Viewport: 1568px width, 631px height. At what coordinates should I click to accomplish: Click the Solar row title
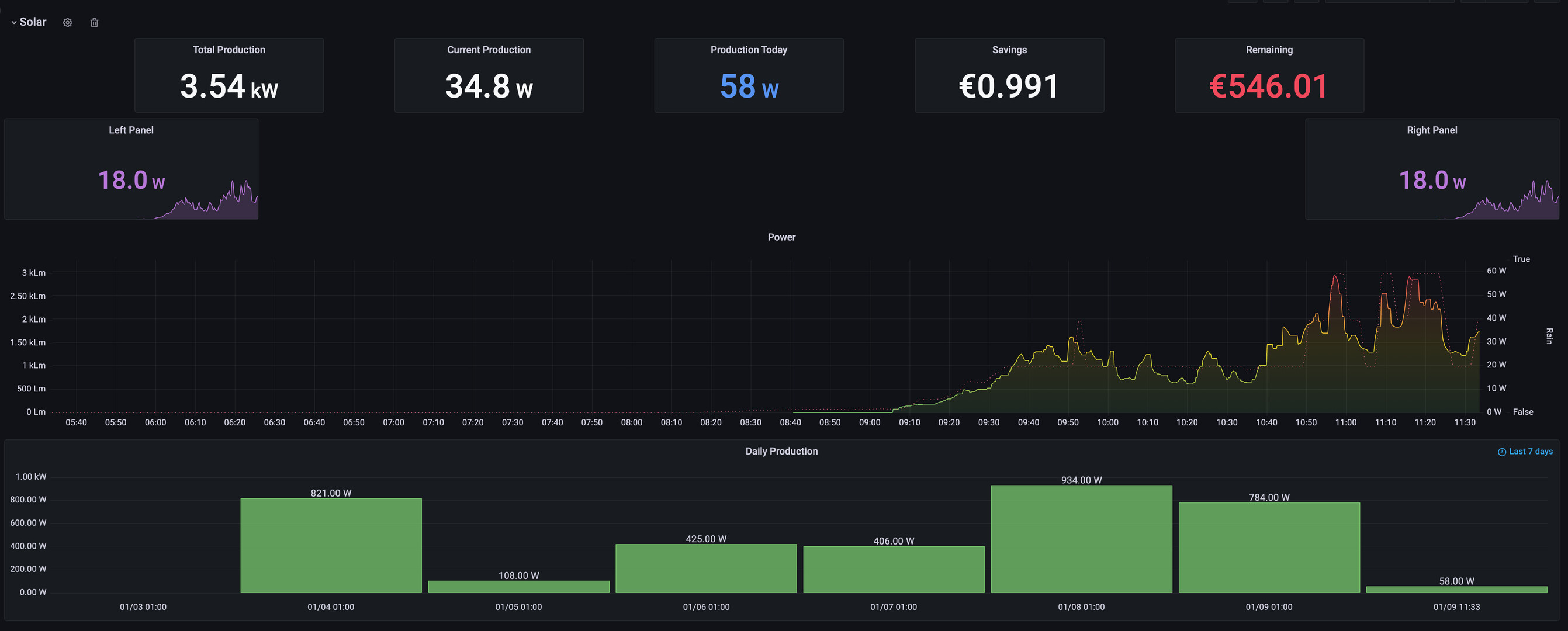coord(33,22)
